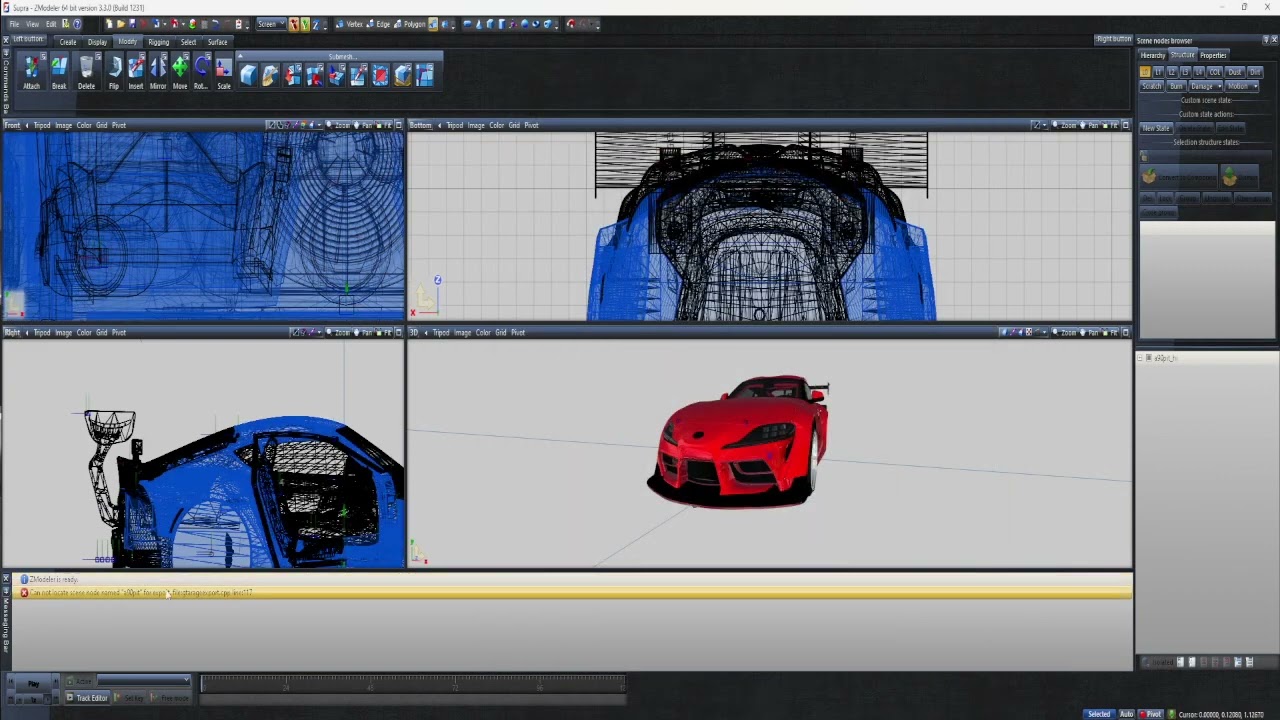
Task: Select the Mirror tool
Action: pyautogui.click(x=158, y=72)
